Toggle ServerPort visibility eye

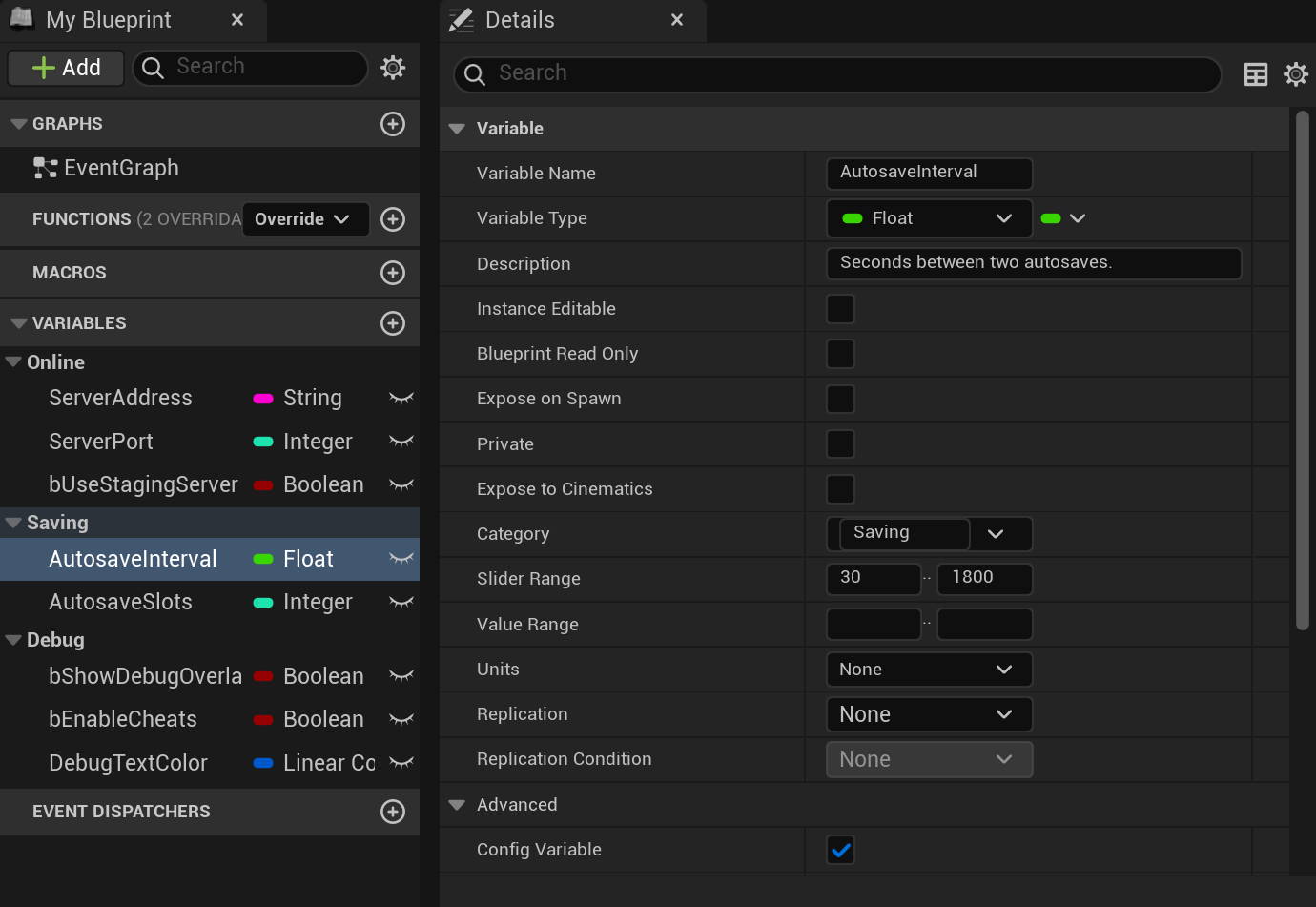(401, 442)
